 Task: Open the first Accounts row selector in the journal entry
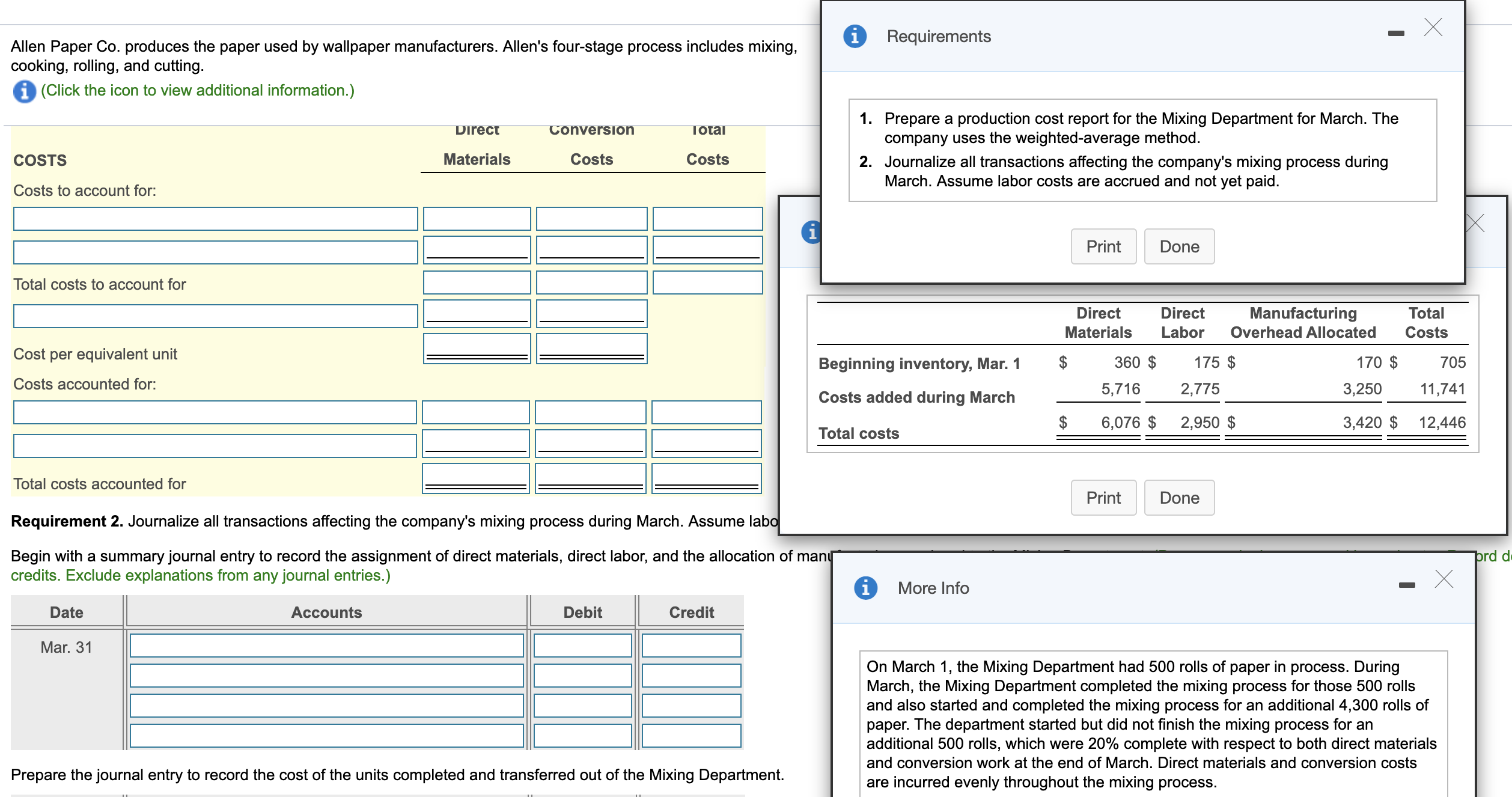(x=328, y=646)
